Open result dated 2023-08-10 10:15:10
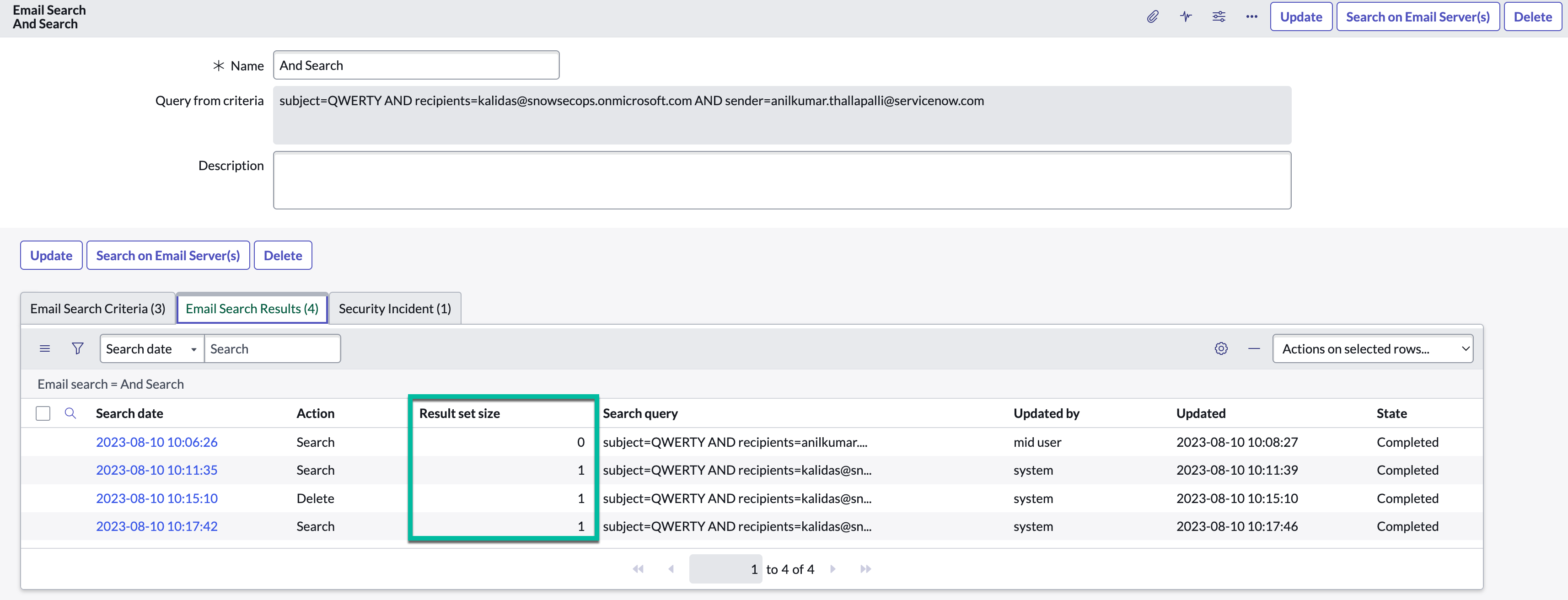Image resolution: width=1568 pixels, height=600 pixels. coord(156,498)
